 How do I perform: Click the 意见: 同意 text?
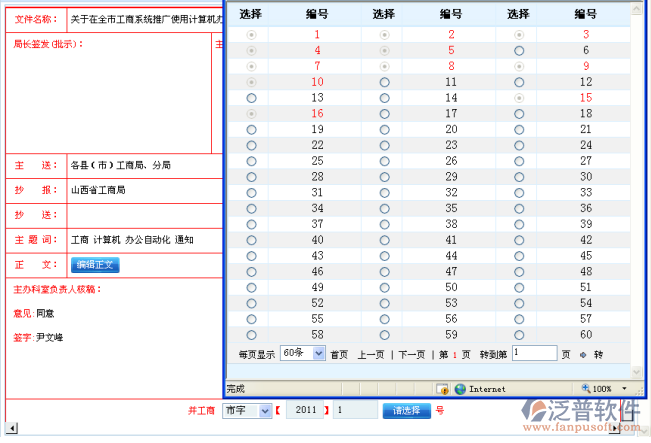pyautogui.click(x=34, y=313)
